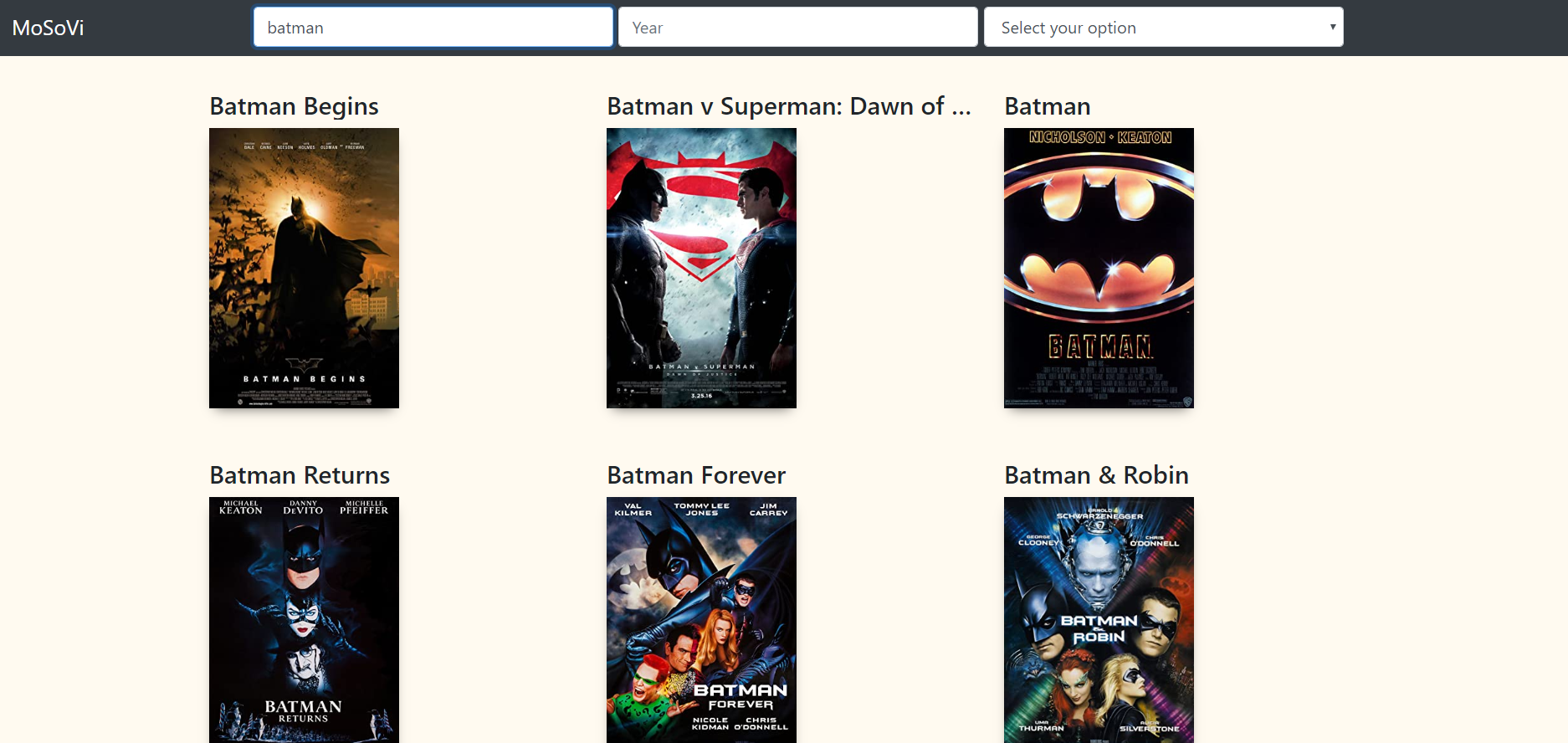Click the Batman Returns title

[x=300, y=475]
